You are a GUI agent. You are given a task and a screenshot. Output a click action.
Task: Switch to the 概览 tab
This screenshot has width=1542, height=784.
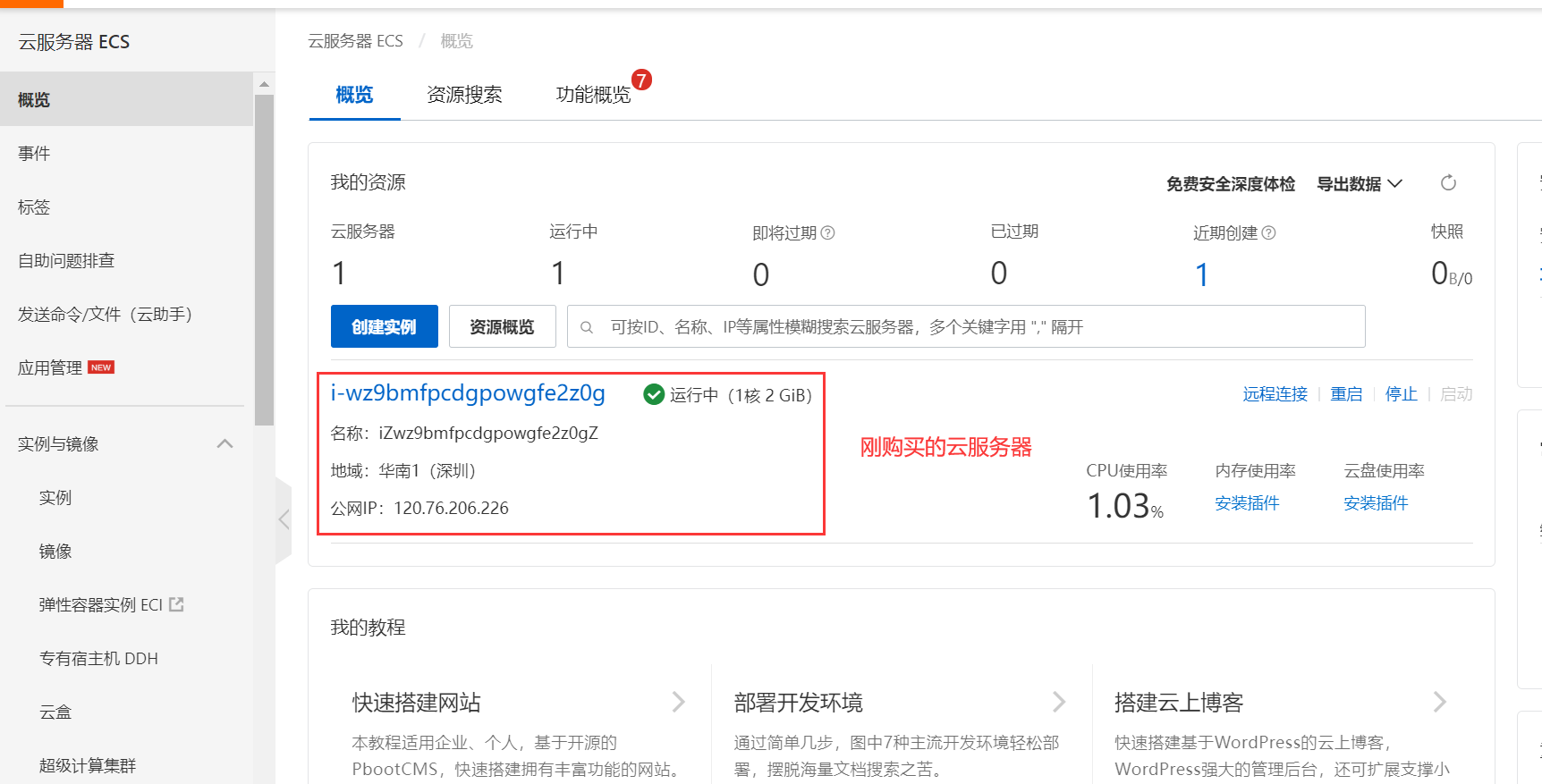coord(354,95)
